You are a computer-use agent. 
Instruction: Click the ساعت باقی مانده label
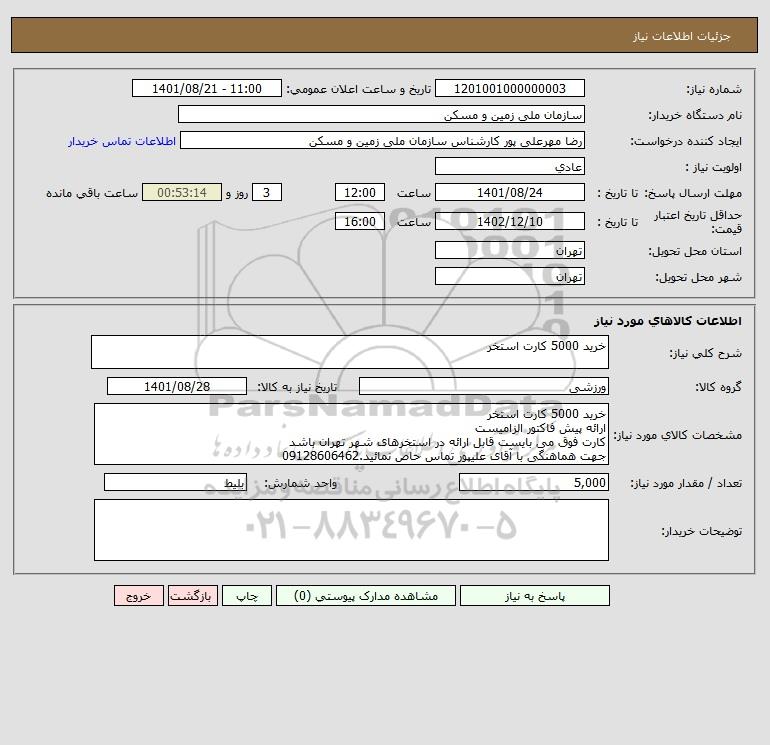coord(92,193)
